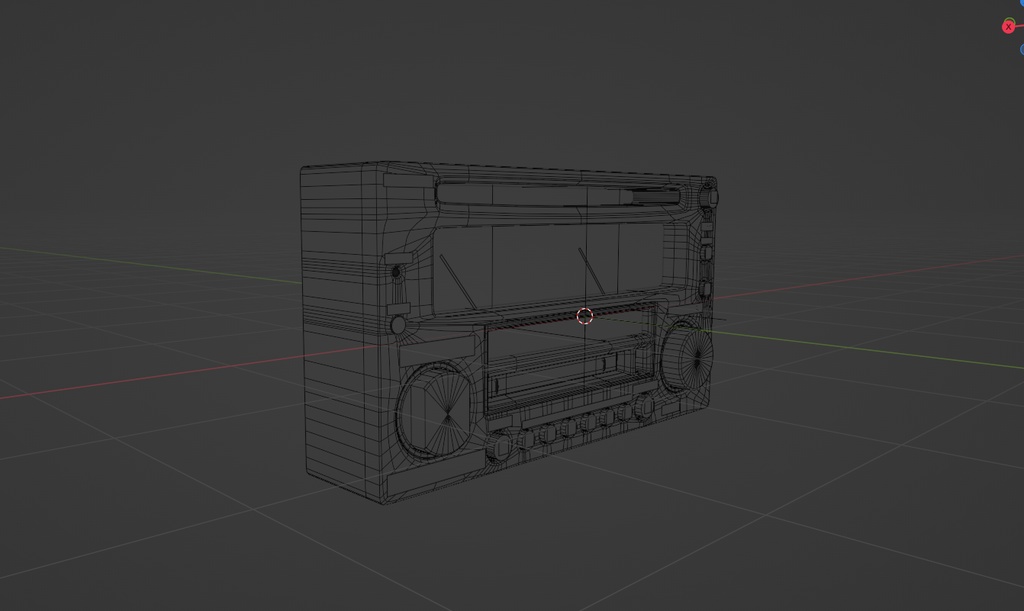
Task: Click the 3D cursor at the model's center
Action: pyautogui.click(x=584, y=317)
